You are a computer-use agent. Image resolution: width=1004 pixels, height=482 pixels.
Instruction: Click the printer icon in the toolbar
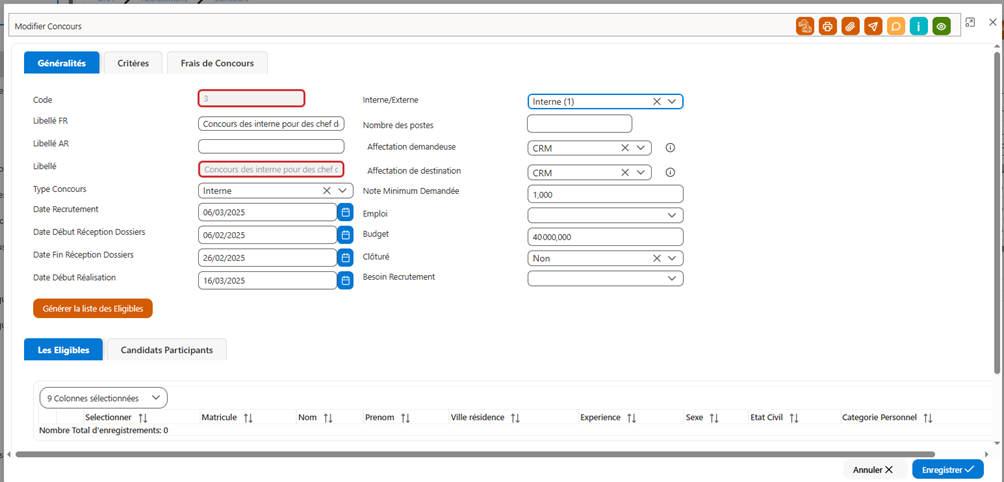827,26
